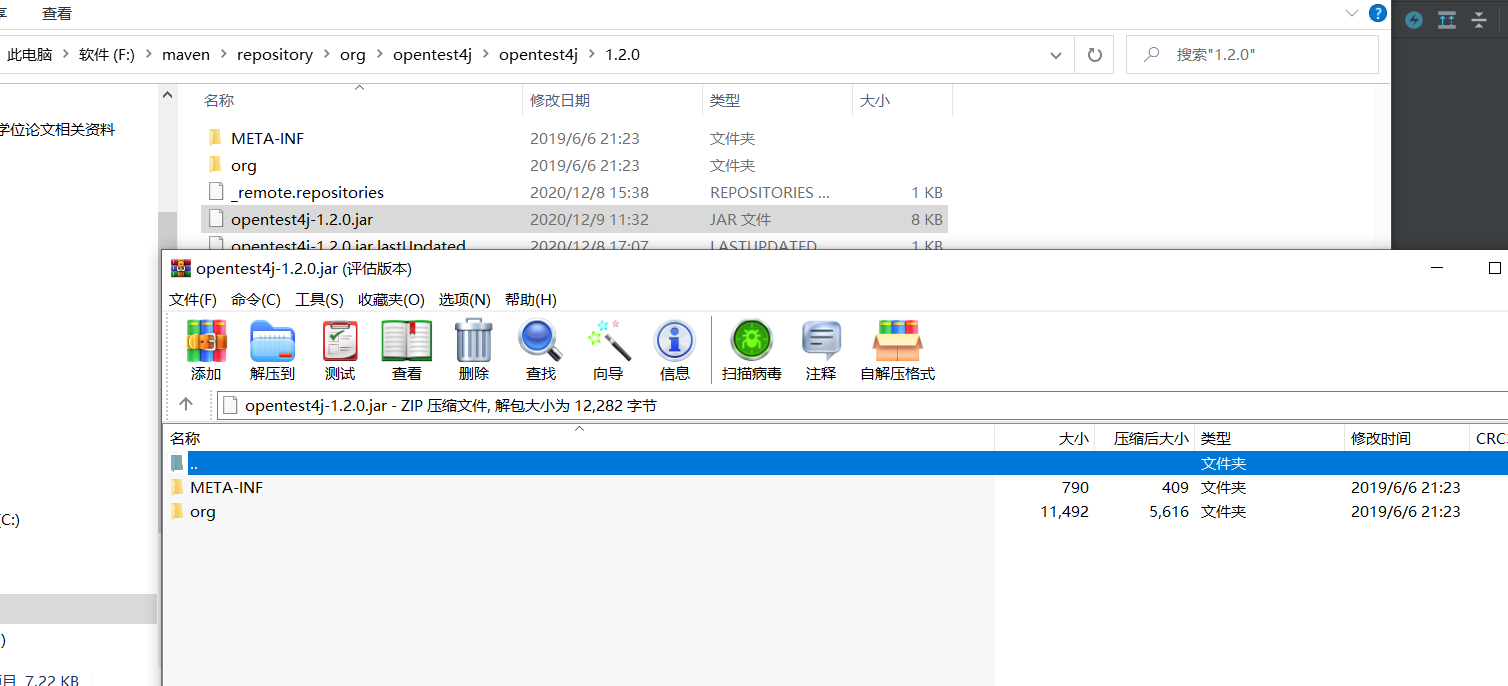Select the org folder icon in Explorer
The image size is (1508, 686).
213,165
